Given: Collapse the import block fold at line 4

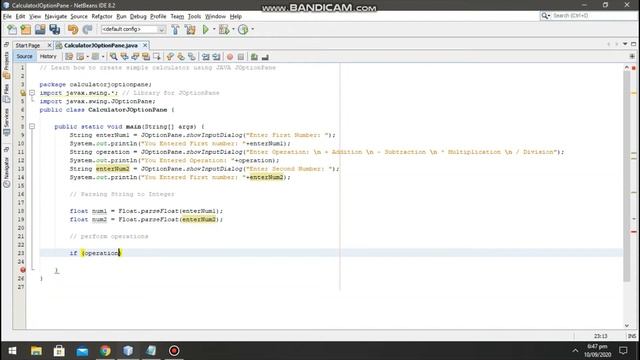Looking at the screenshot, I should (x=32, y=93).
